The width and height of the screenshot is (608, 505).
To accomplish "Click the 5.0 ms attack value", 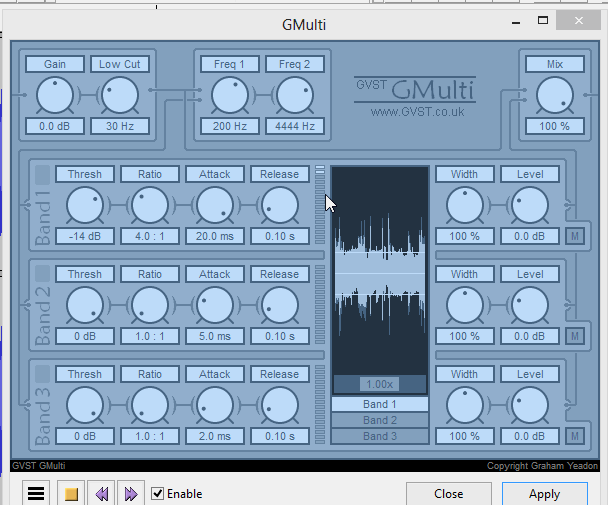I will 215,336.
